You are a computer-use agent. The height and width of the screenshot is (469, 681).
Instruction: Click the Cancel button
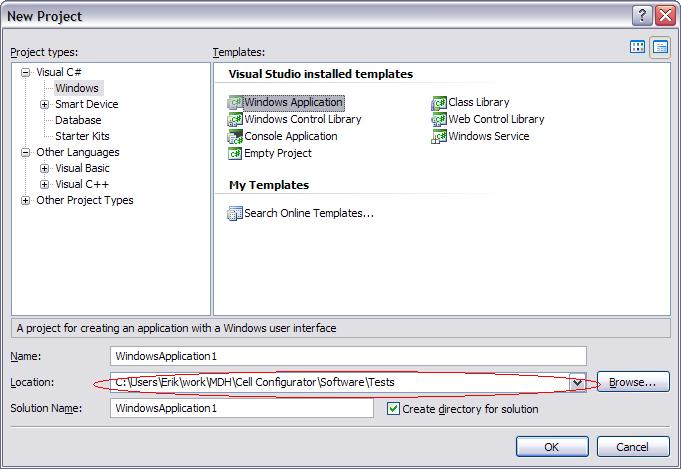point(633,447)
